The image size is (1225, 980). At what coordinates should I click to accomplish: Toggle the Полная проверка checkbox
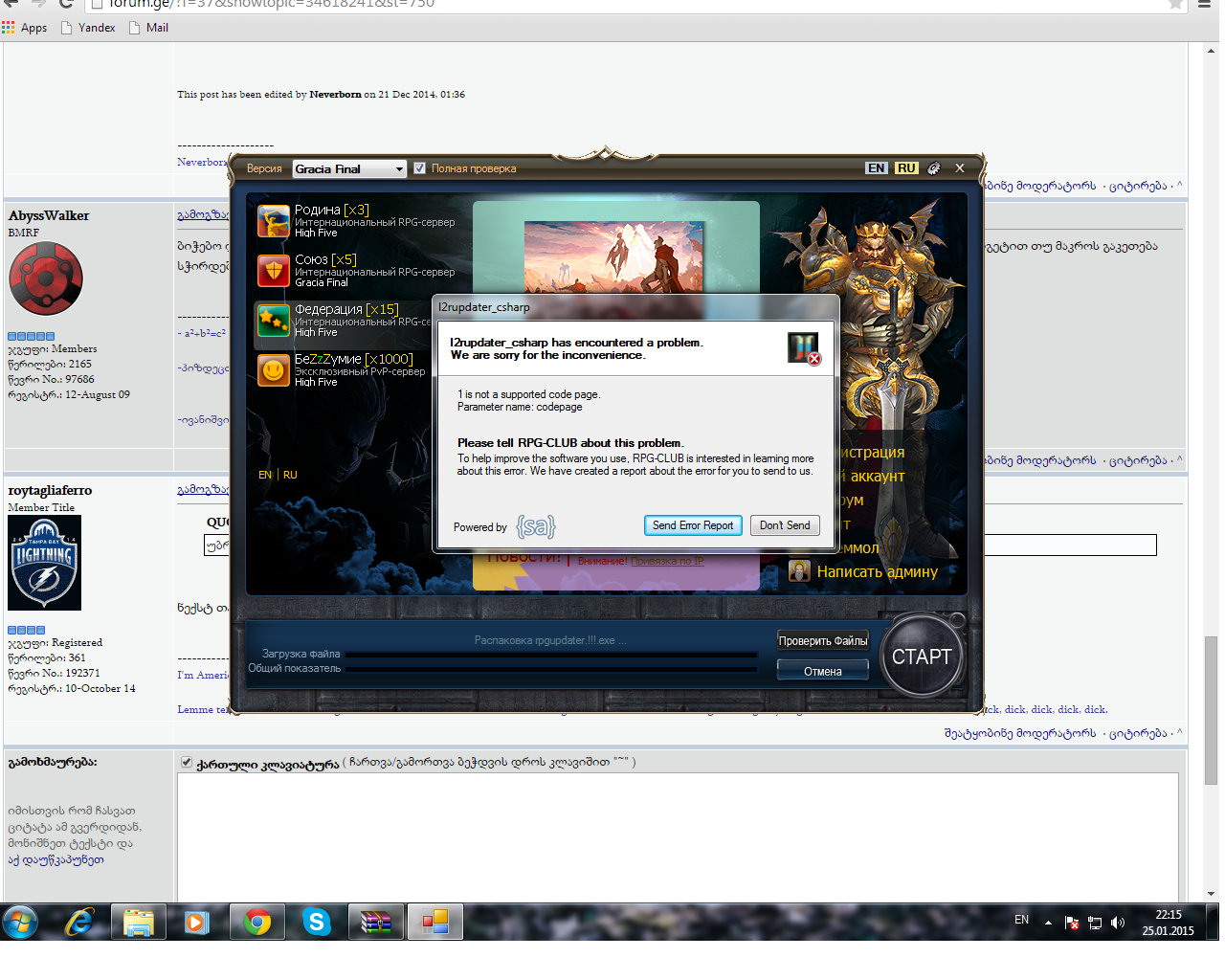[x=419, y=168]
